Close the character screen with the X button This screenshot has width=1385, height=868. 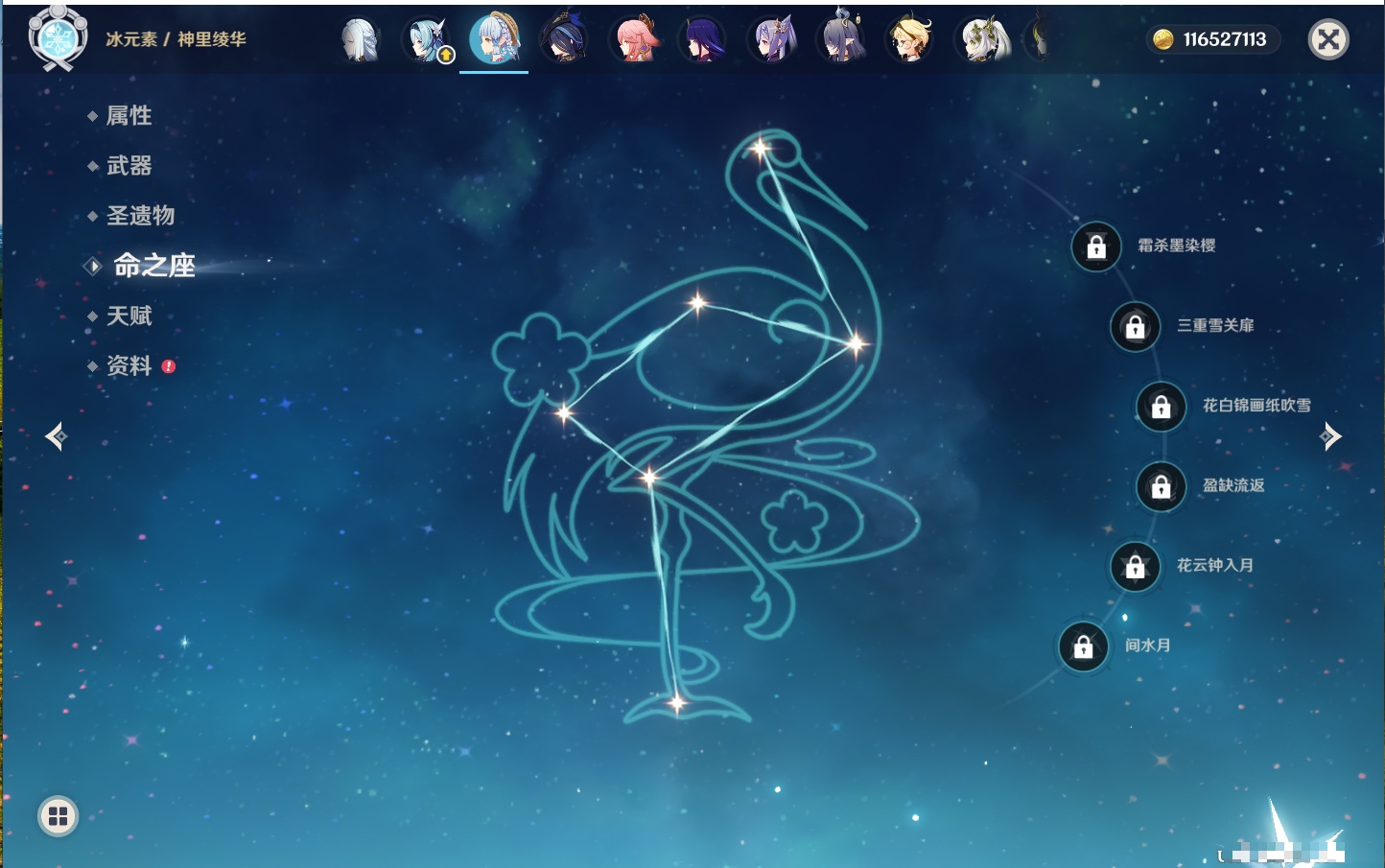point(1328,39)
